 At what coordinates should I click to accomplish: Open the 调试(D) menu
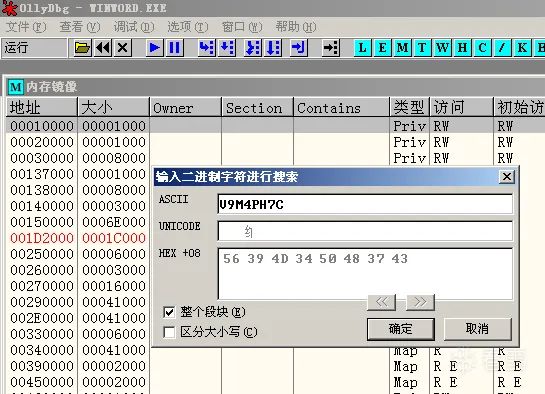pyautogui.click(x=134, y=27)
